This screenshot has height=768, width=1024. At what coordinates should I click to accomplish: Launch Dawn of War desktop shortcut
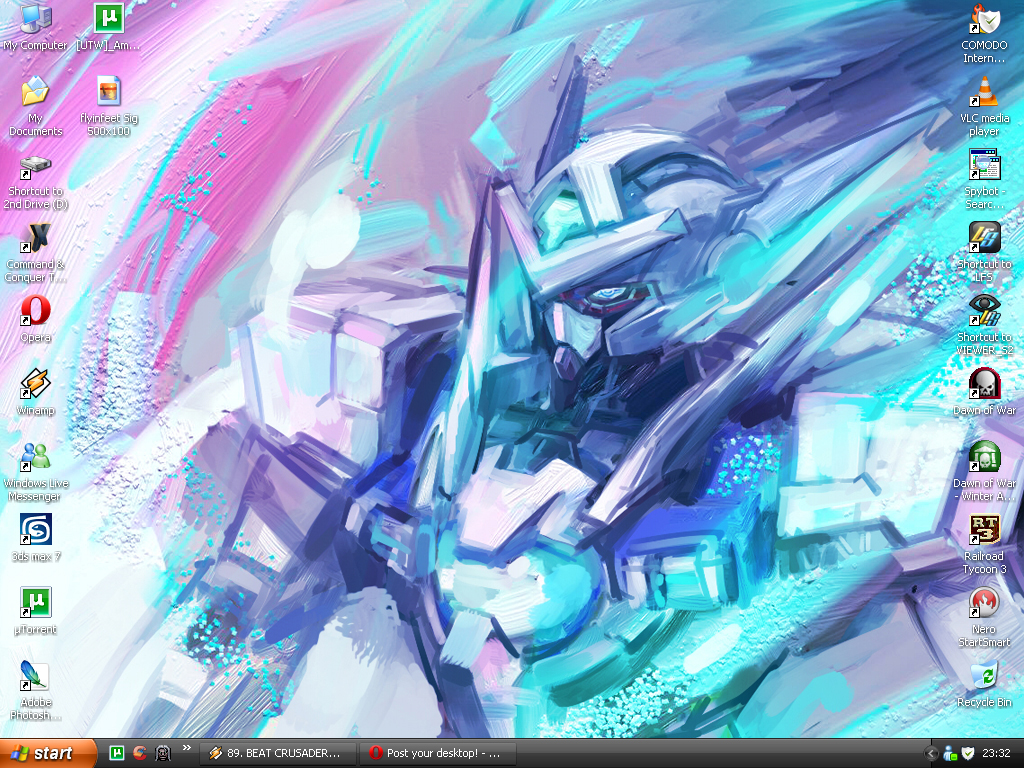click(984, 392)
